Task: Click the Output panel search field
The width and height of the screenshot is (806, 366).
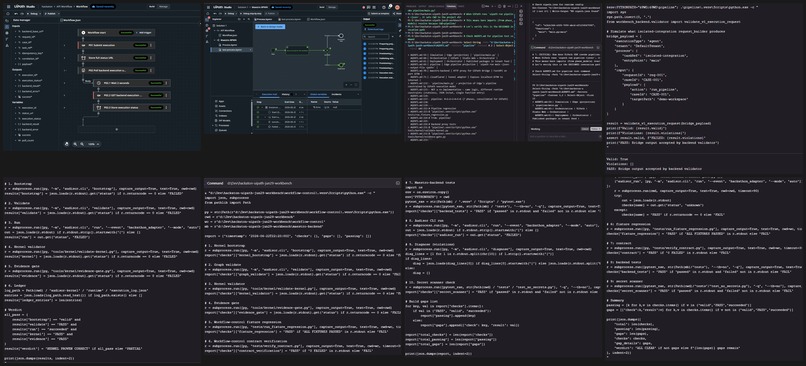Action: click(376, 36)
